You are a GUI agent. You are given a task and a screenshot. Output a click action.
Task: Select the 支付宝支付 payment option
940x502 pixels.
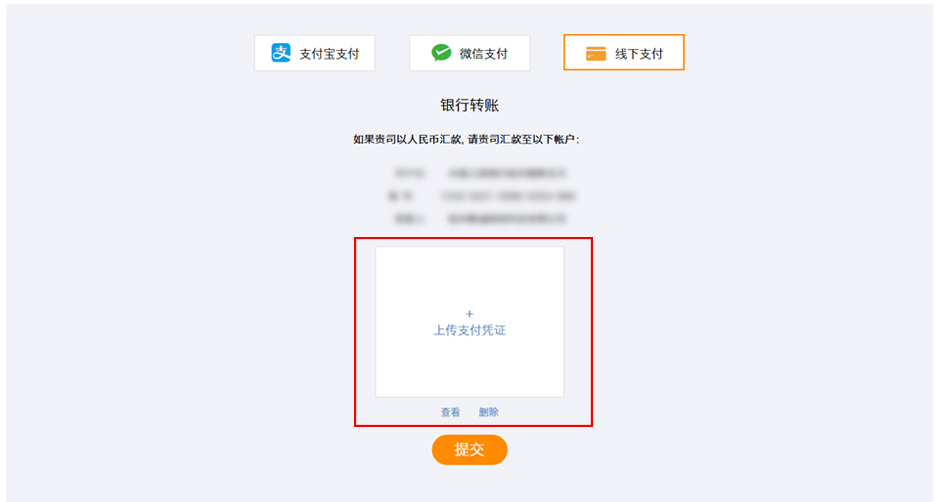[315, 53]
